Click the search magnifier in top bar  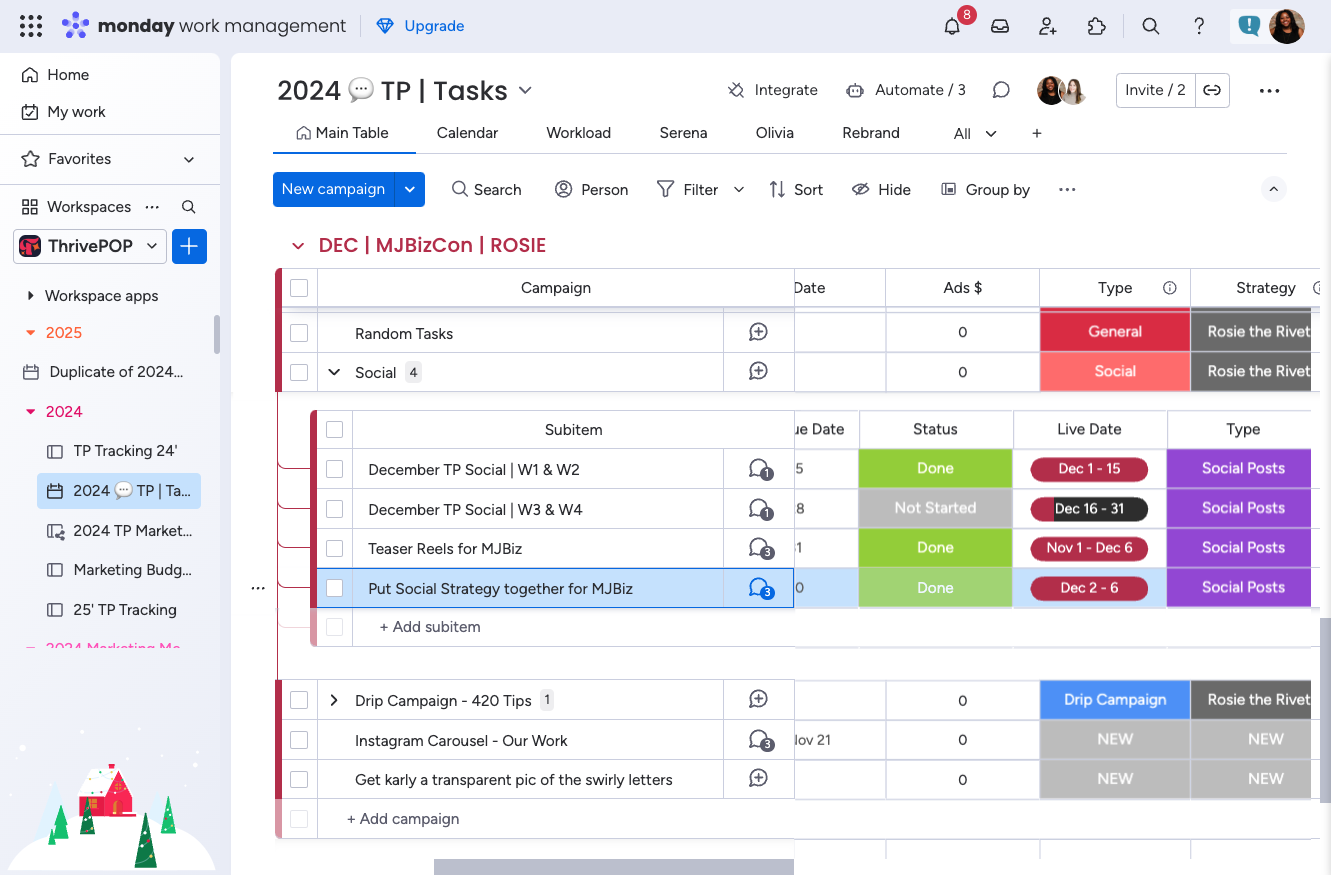coord(1151,27)
